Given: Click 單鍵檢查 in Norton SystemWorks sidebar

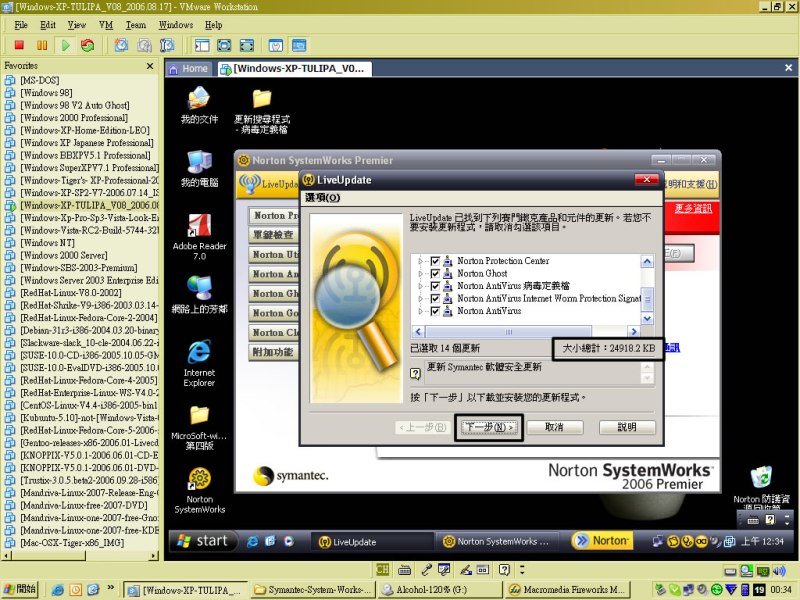Looking at the screenshot, I should pos(273,235).
